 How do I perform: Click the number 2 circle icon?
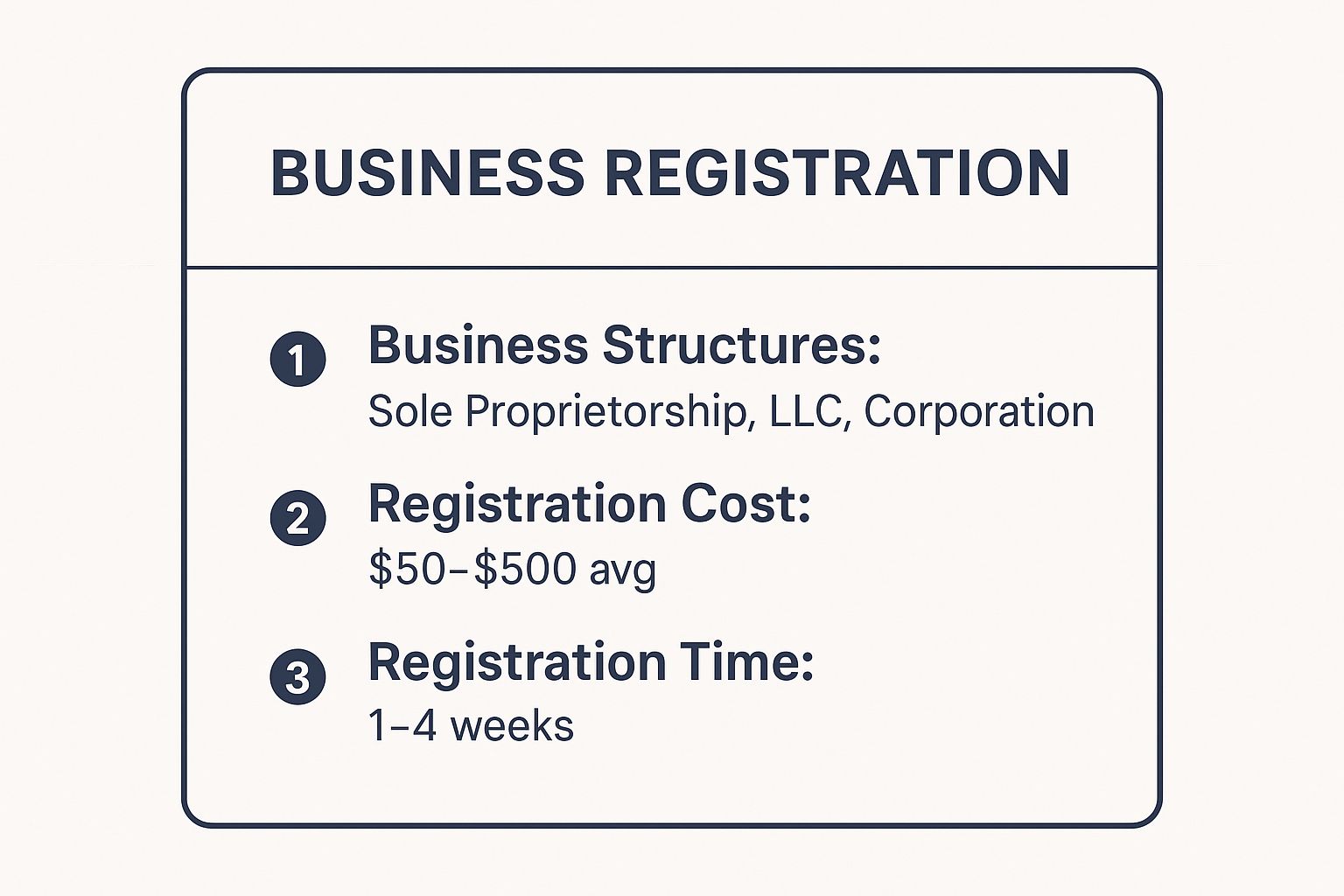pos(298,518)
